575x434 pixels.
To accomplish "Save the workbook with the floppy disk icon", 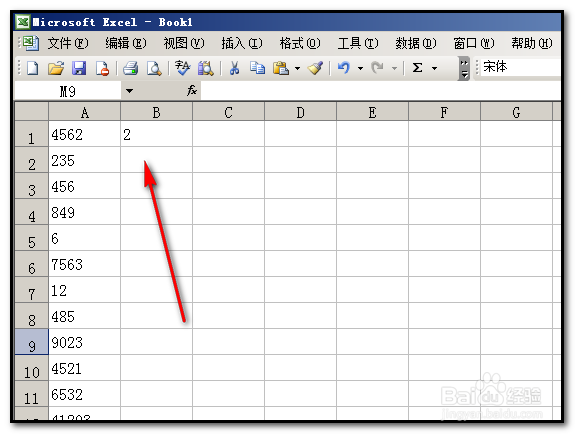I will [79, 68].
